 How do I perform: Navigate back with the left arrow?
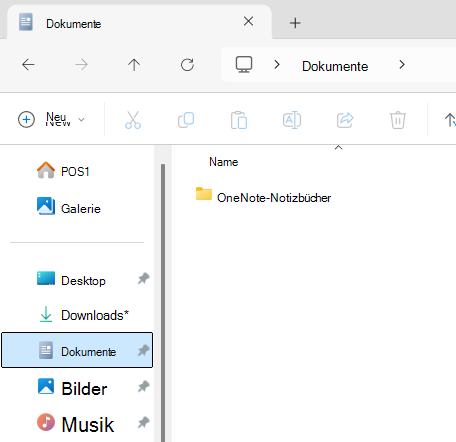28,64
